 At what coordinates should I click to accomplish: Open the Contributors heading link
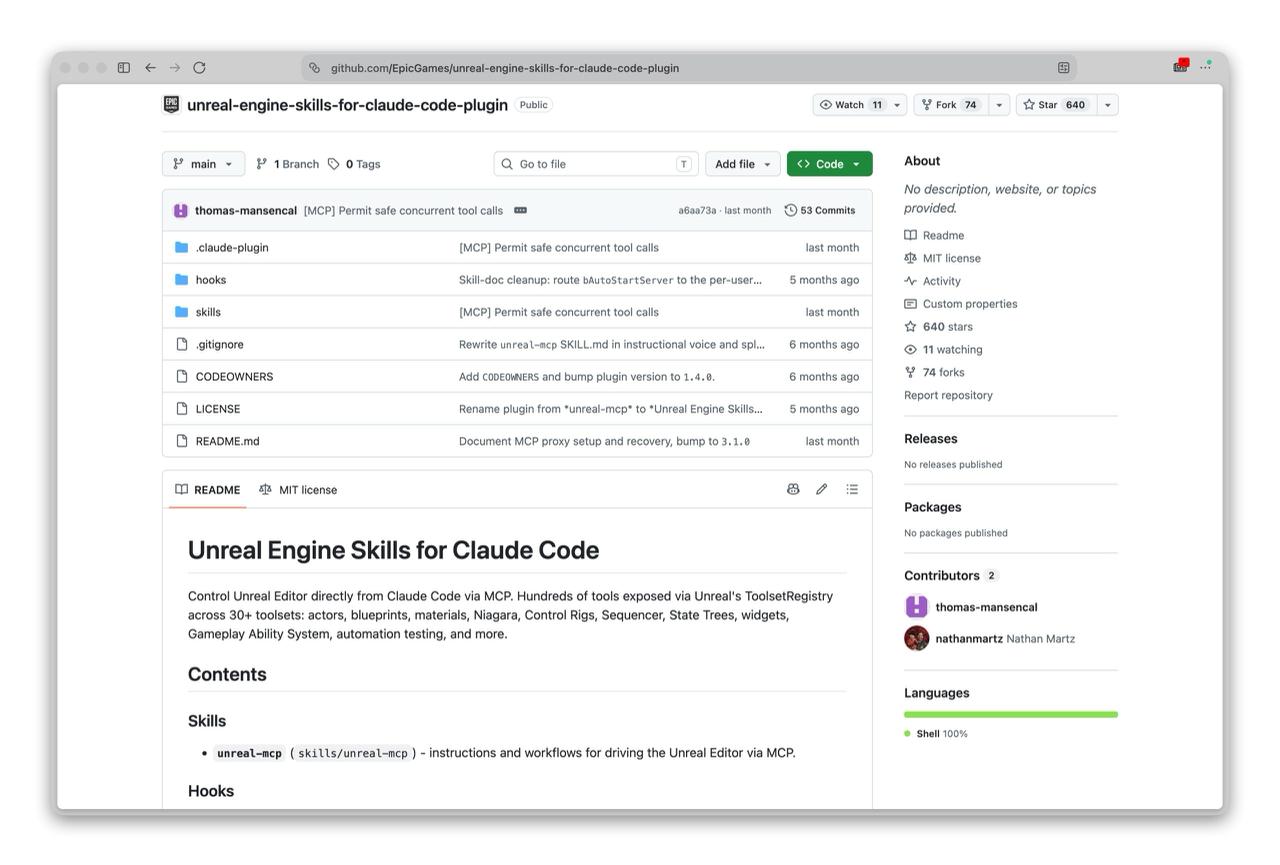951,576
